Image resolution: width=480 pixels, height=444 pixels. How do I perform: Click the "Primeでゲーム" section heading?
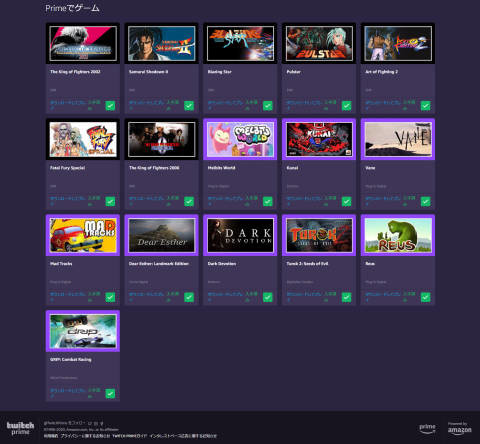click(72, 8)
